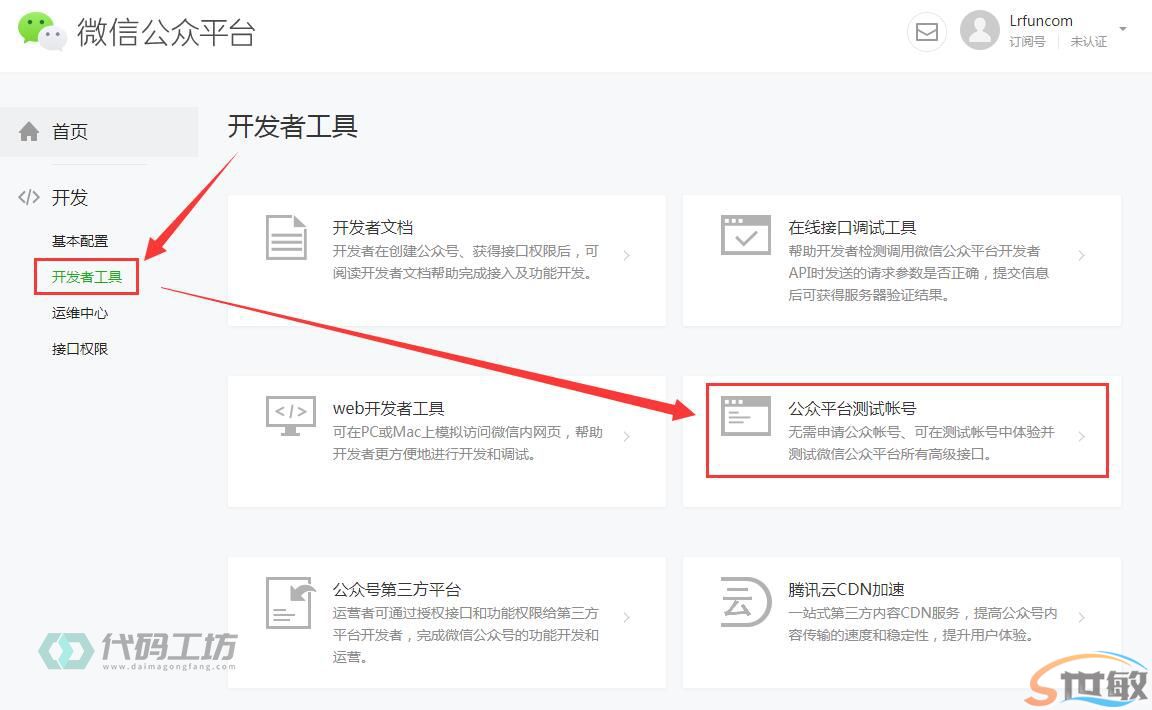Expand the account dropdown arrow
This screenshot has height=710, width=1152.
(1123, 29)
